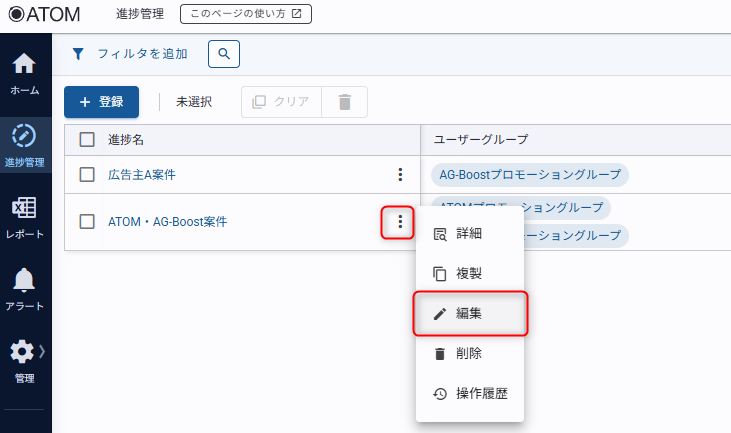Check the 広告主A案件 row checkbox
Image resolution: width=731 pixels, height=433 pixels.
(87, 175)
